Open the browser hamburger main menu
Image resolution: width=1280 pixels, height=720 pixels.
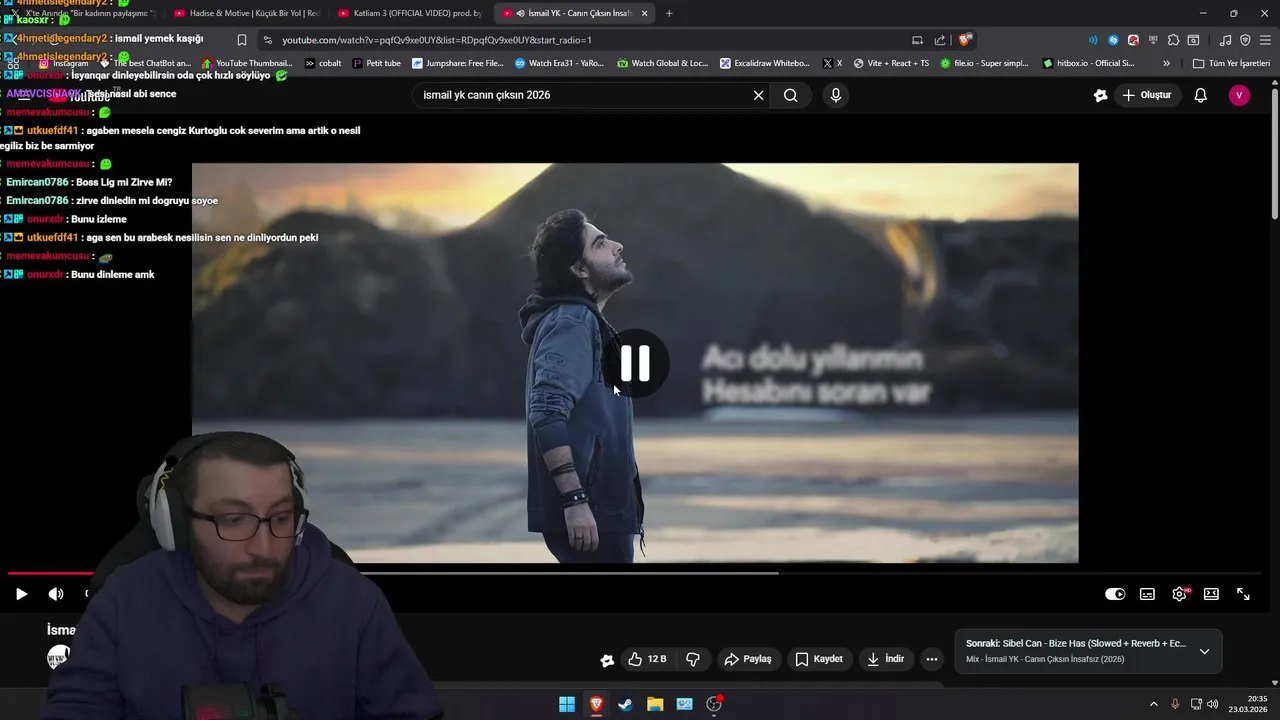1265,40
